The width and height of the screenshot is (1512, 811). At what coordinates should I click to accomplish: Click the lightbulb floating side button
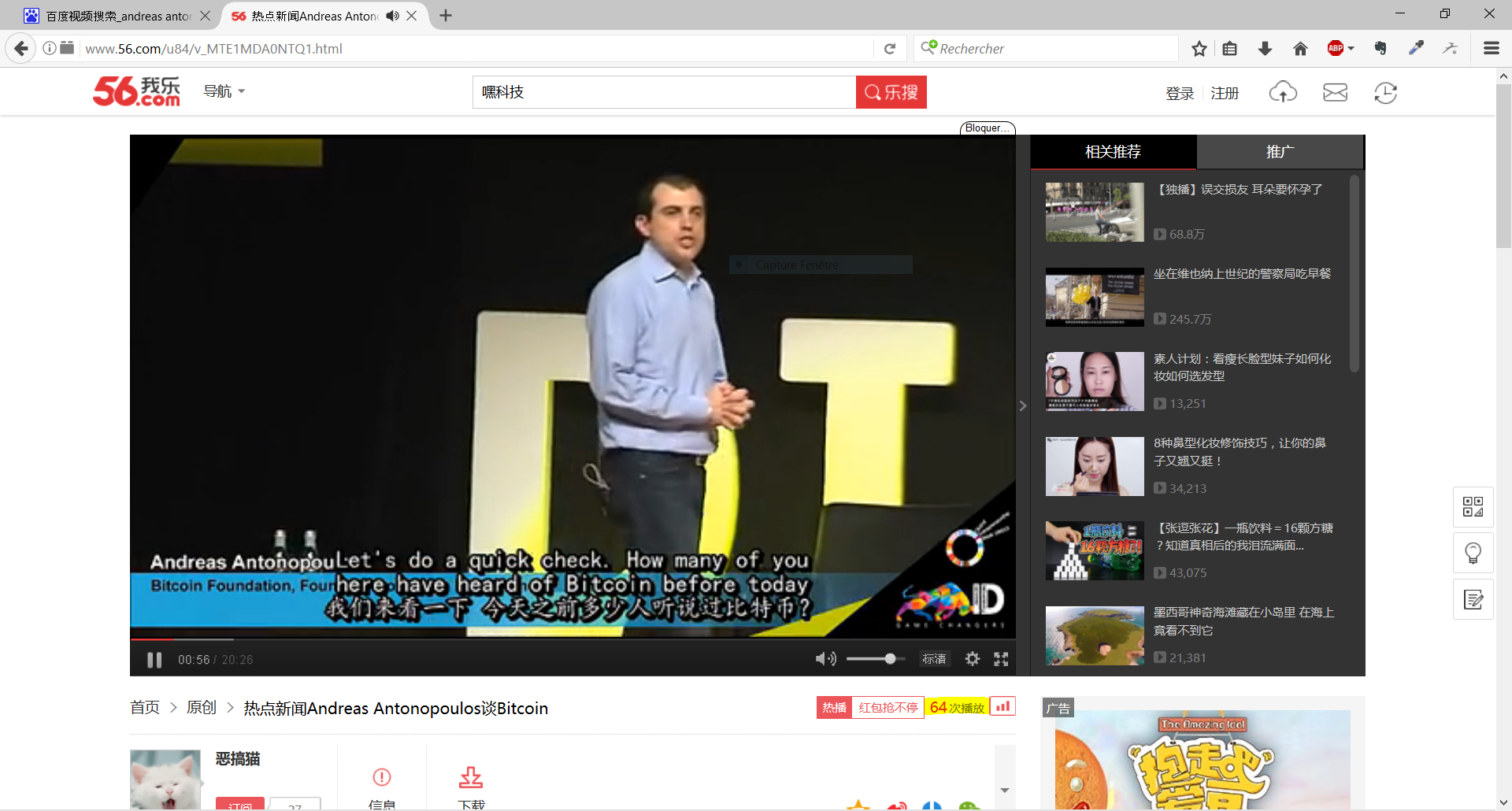[1473, 553]
